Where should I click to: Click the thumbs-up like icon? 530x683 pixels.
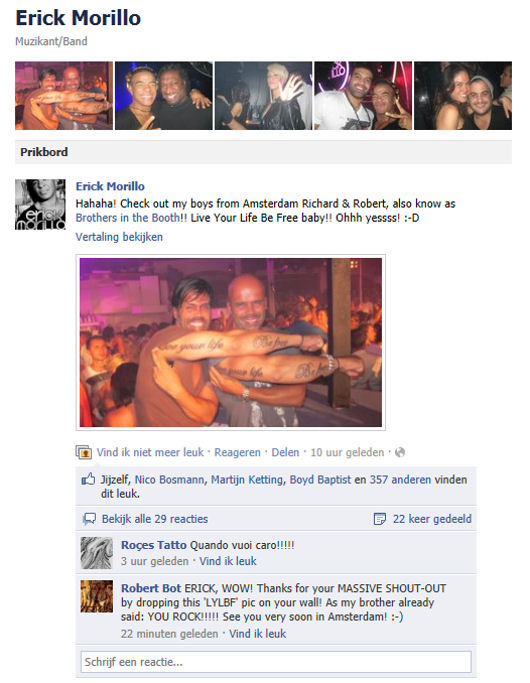88,479
